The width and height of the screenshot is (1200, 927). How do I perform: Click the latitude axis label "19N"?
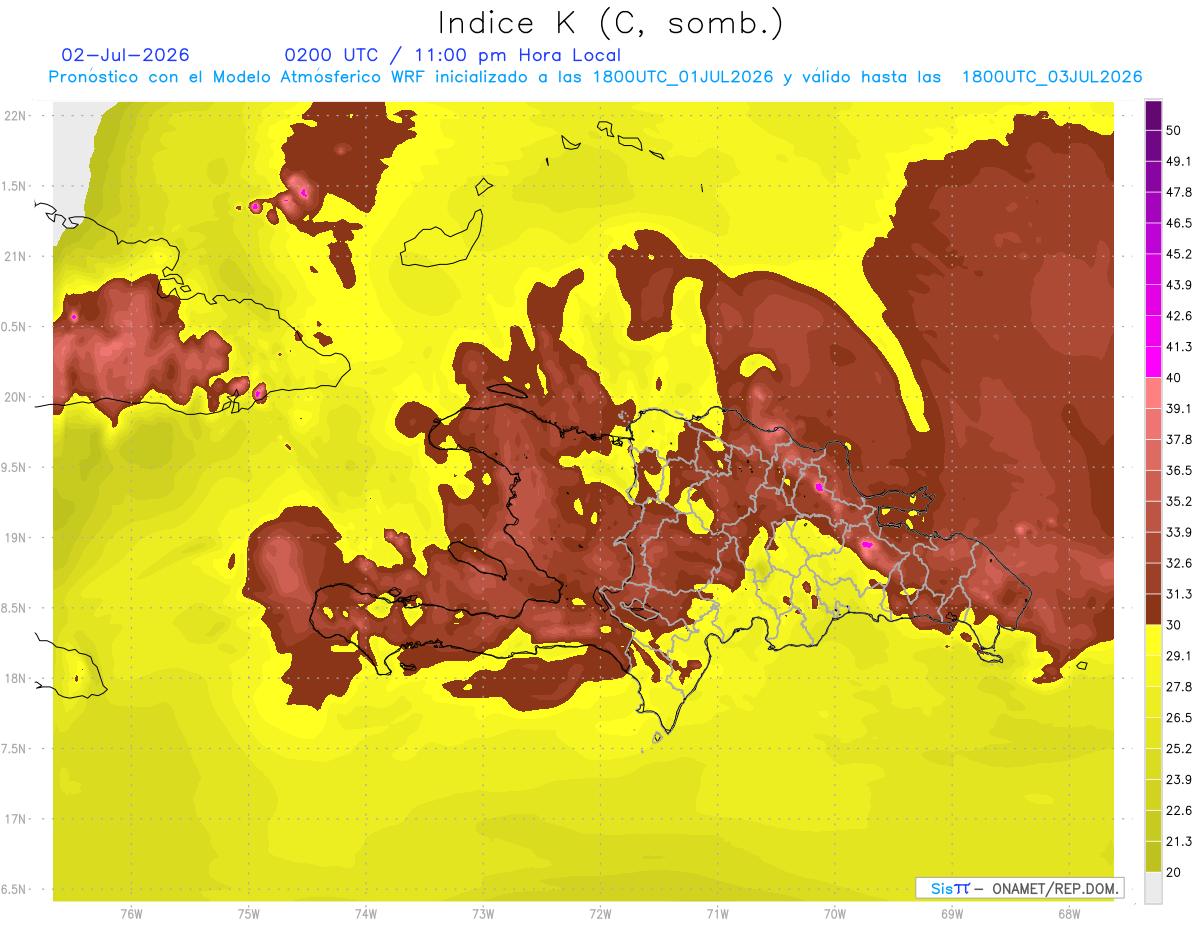click(16, 538)
